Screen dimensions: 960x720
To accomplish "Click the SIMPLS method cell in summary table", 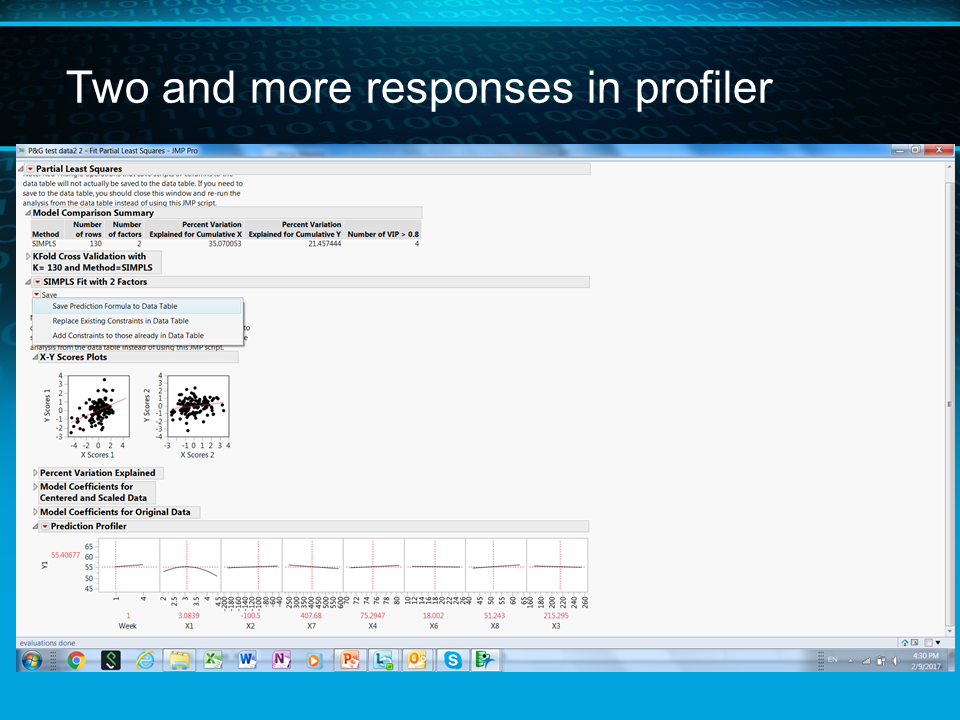I will [x=44, y=244].
